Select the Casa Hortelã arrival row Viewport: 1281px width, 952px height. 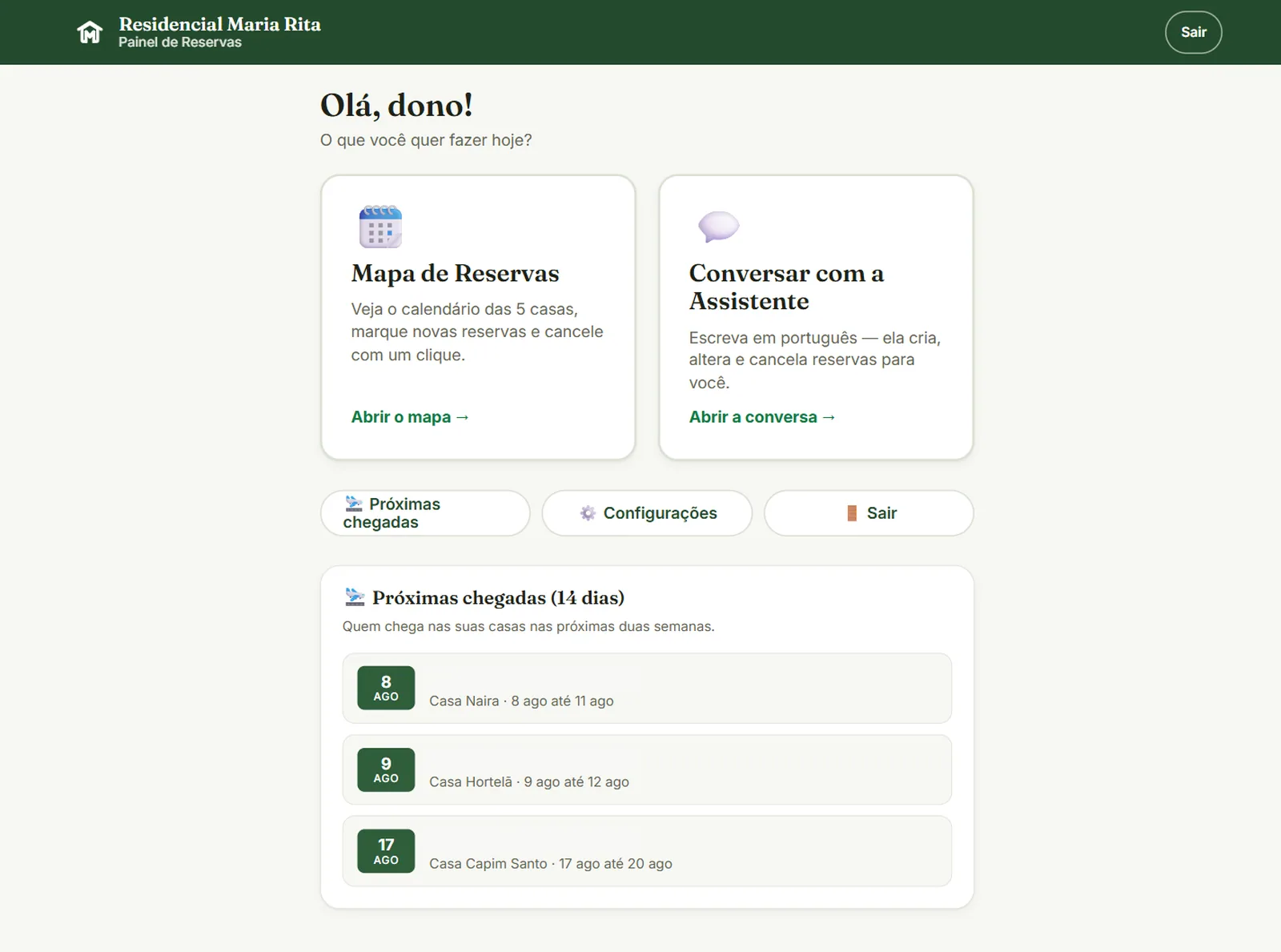(647, 769)
